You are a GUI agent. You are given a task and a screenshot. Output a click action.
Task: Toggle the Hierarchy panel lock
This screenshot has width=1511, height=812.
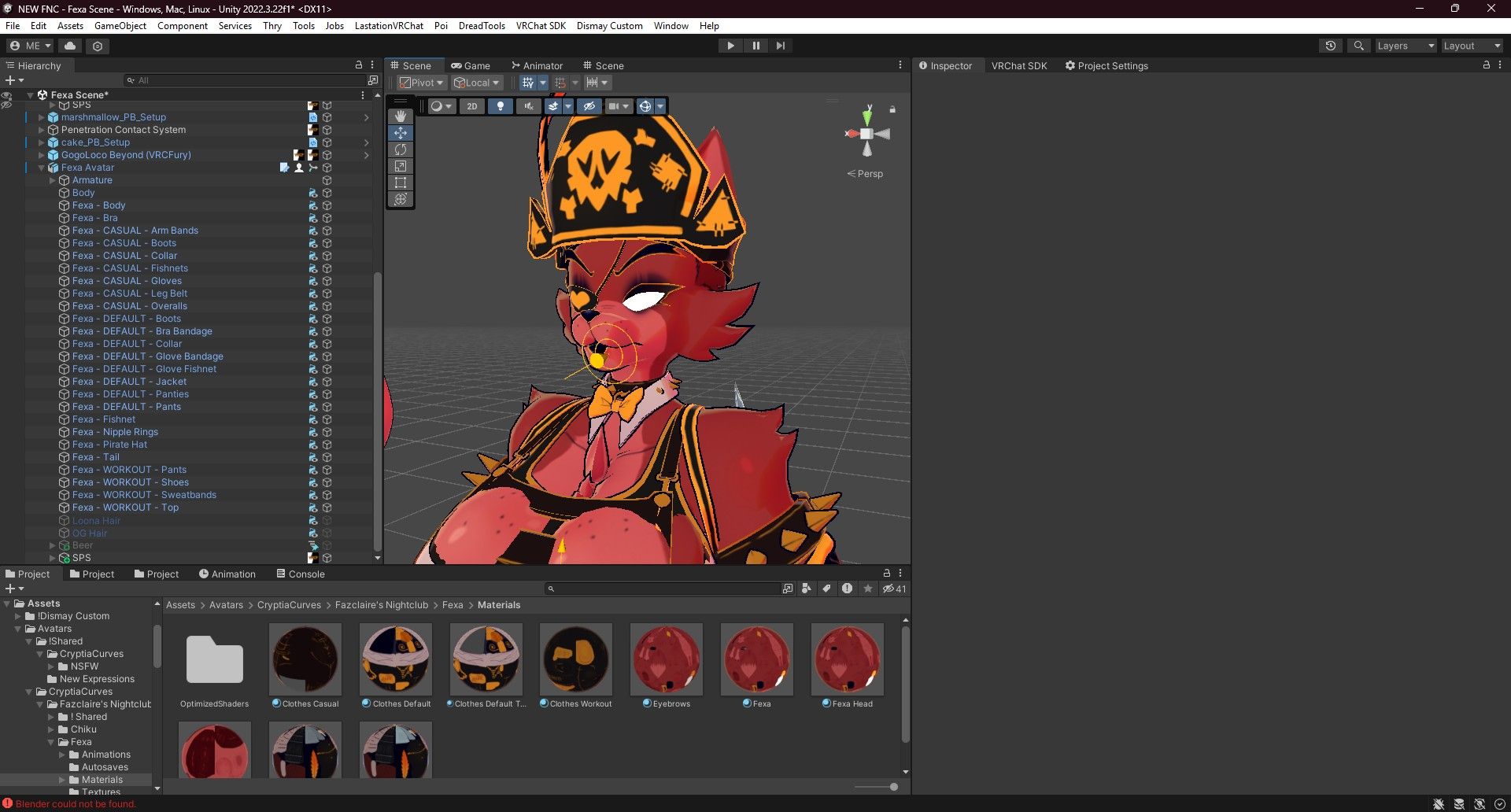[x=359, y=65]
